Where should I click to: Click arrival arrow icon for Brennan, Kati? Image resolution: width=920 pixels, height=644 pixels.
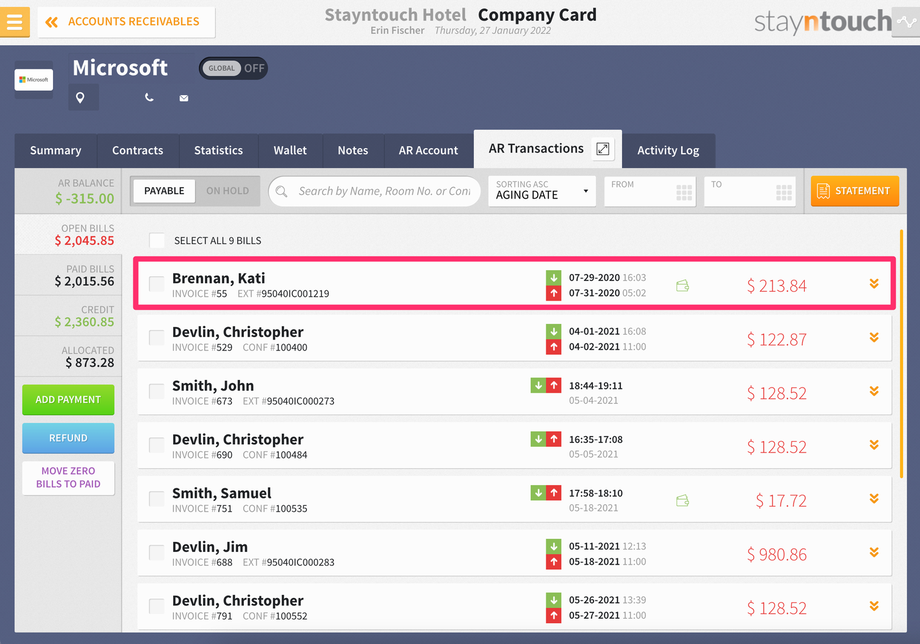[x=553, y=277]
